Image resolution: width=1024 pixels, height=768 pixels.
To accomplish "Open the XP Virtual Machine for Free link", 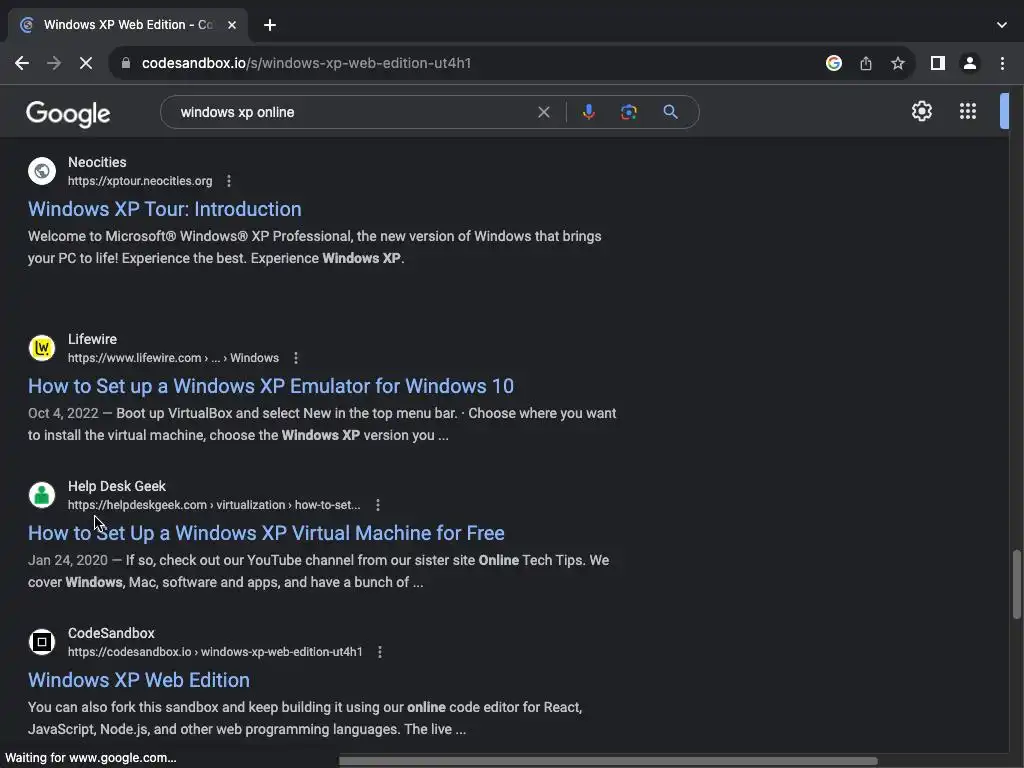I will (266, 533).
